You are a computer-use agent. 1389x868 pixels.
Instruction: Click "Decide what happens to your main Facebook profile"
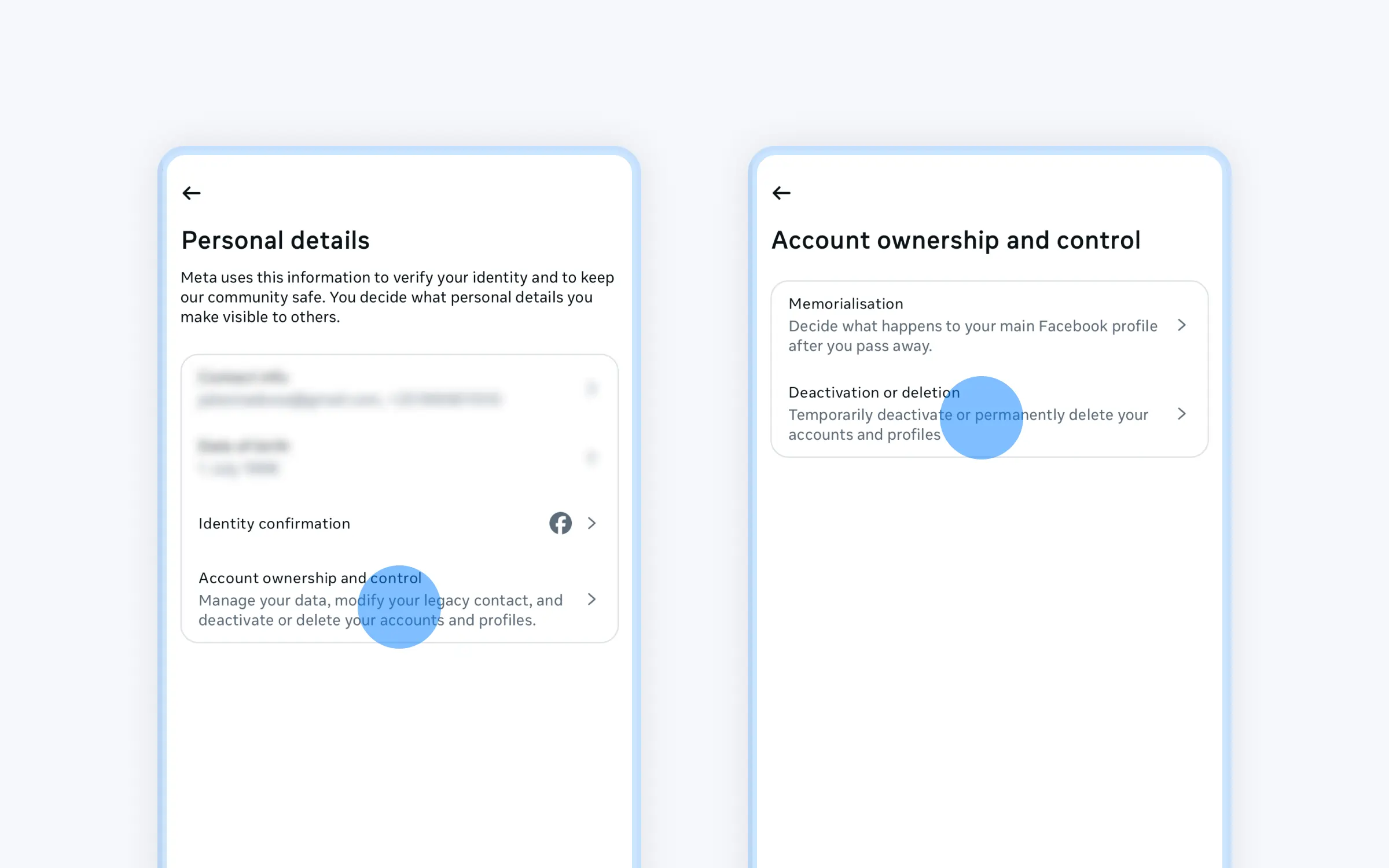pyautogui.click(x=972, y=326)
